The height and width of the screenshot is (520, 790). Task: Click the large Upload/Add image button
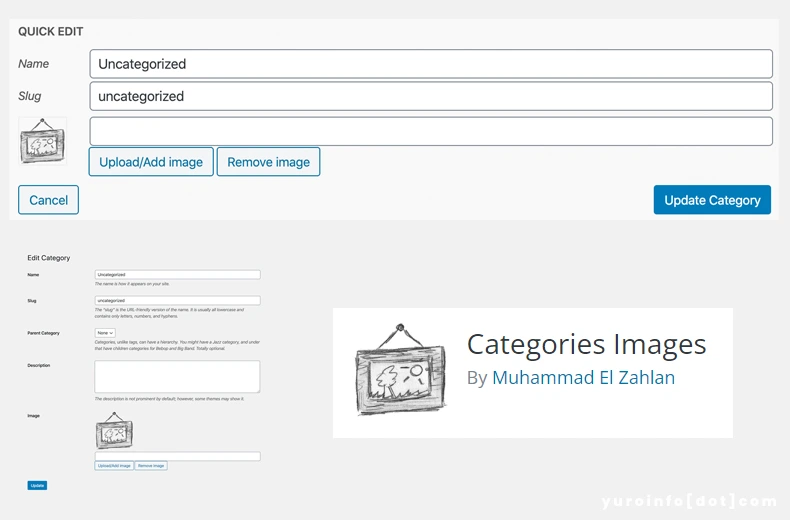[151, 162]
